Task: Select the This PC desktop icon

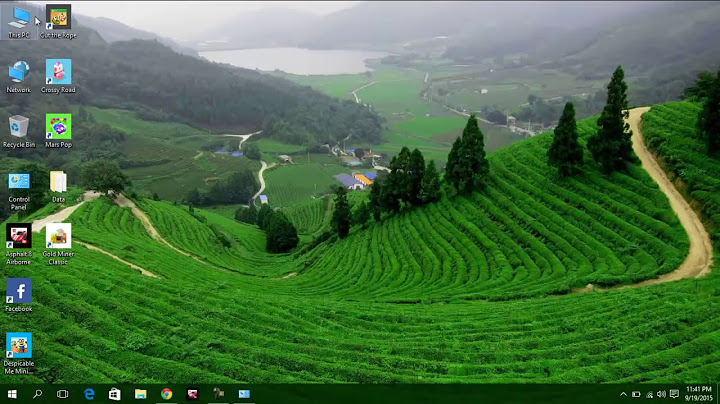Action: coord(19,22)
